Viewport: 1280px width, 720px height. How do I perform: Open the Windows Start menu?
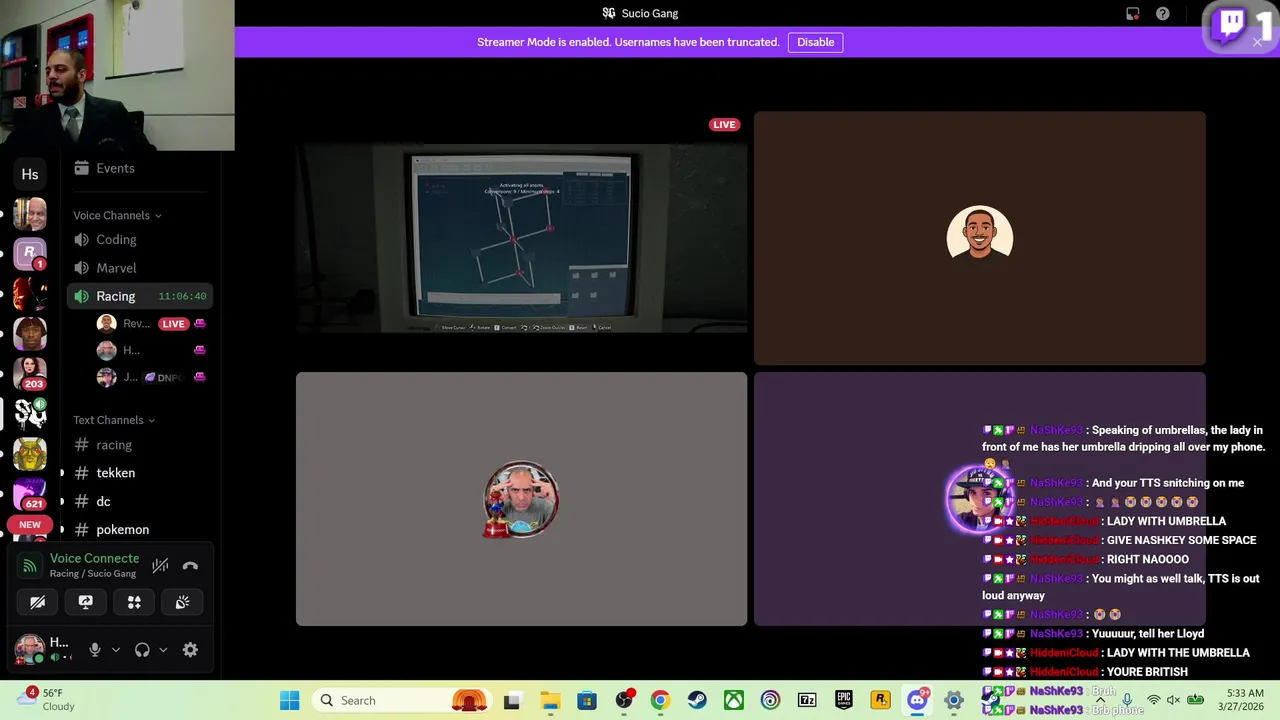coord(290,700)
